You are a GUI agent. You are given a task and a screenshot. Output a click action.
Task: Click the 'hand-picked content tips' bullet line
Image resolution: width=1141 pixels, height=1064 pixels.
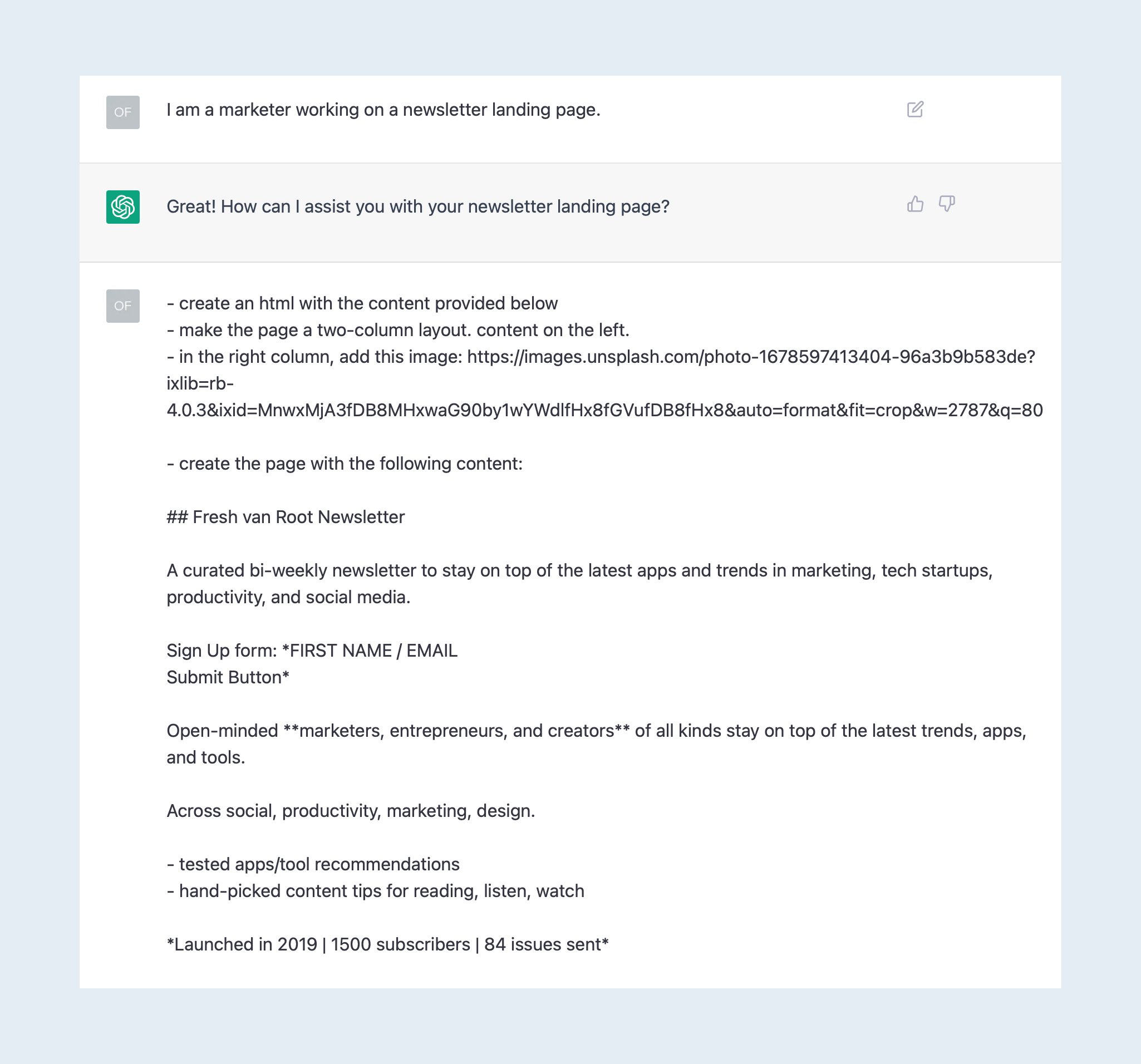pos(375,891)
